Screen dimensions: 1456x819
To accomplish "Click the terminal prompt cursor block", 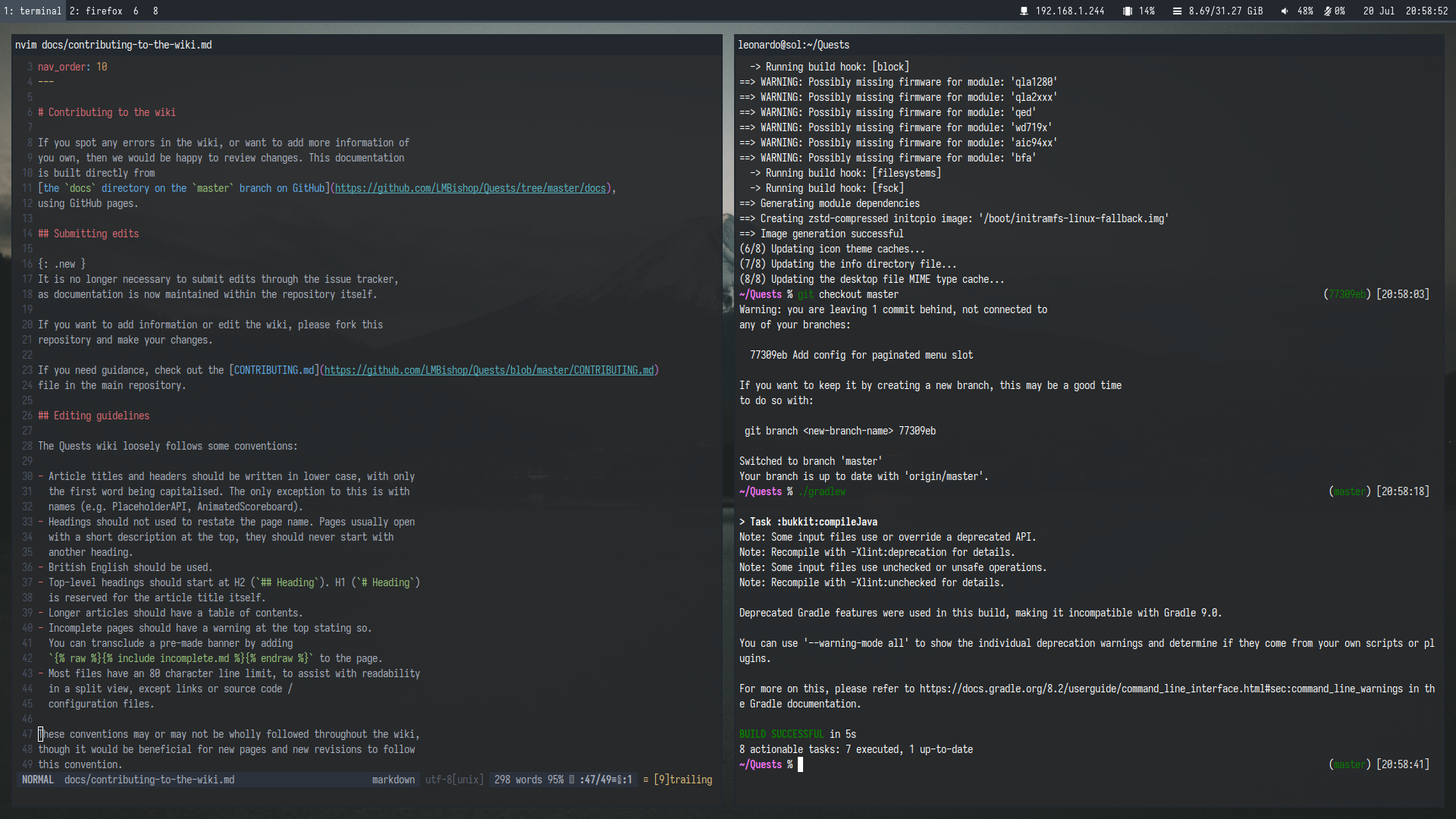I will click(800, 765).
